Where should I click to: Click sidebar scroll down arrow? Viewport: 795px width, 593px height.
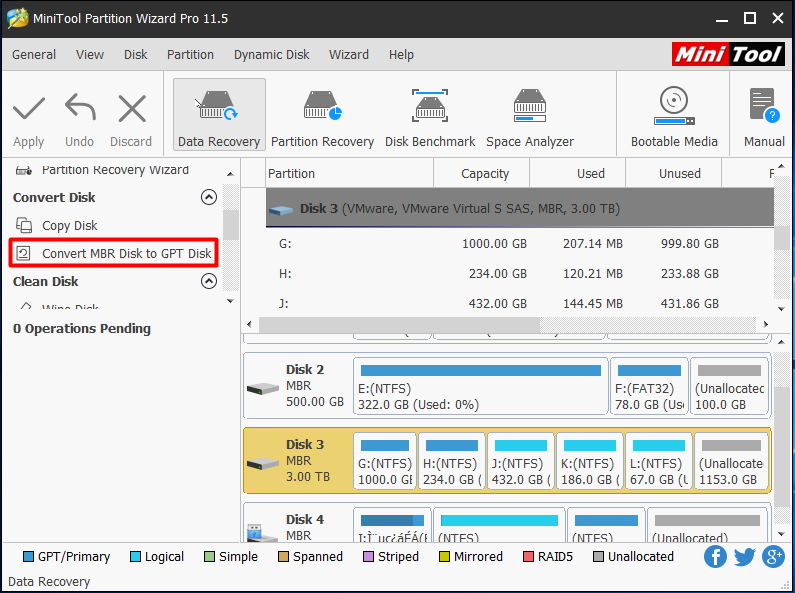pyautogui.click(x=231, y=301)
